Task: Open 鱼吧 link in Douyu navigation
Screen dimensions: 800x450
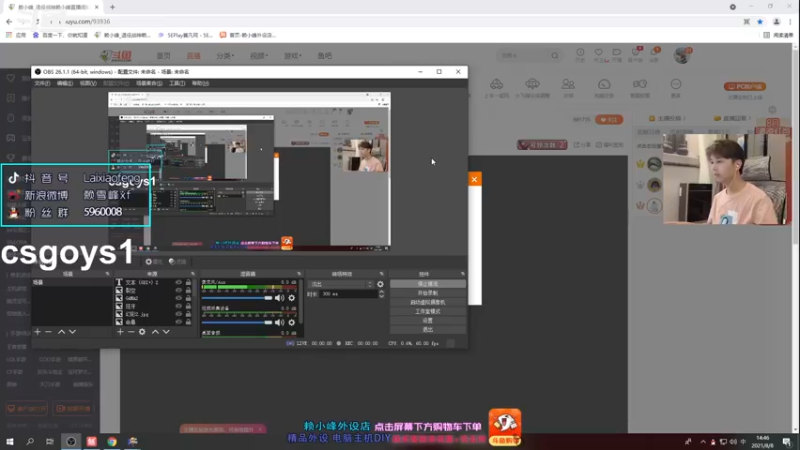Action: click(x=324, y=56)
